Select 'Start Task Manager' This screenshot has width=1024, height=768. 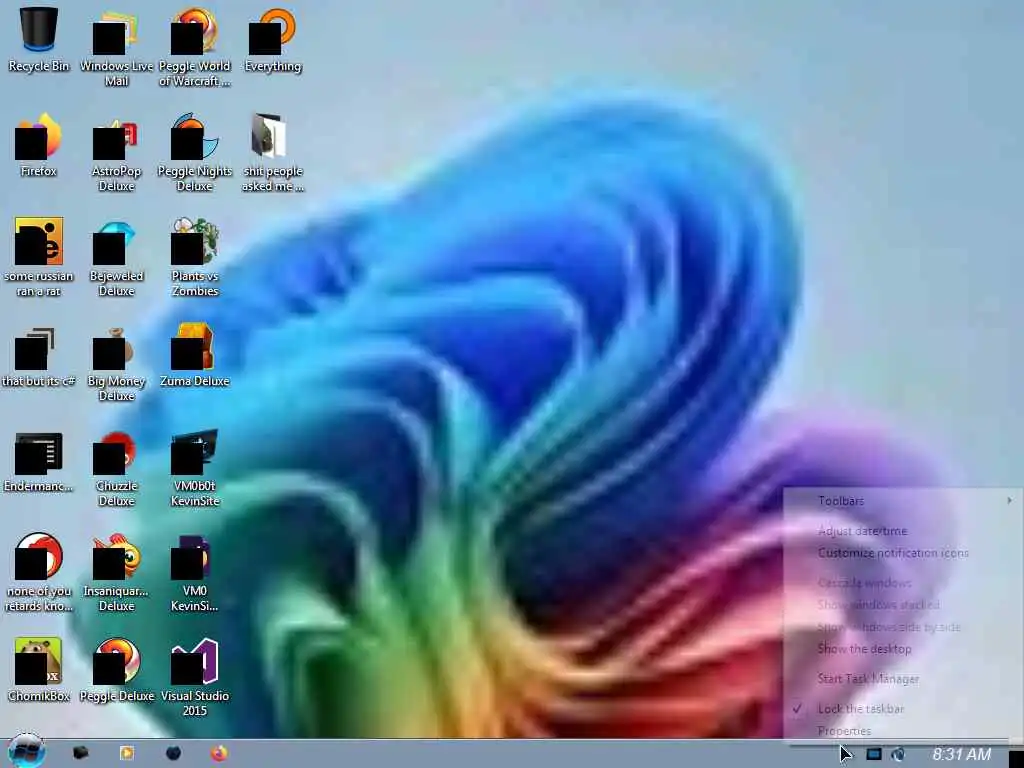click(903, 679)
